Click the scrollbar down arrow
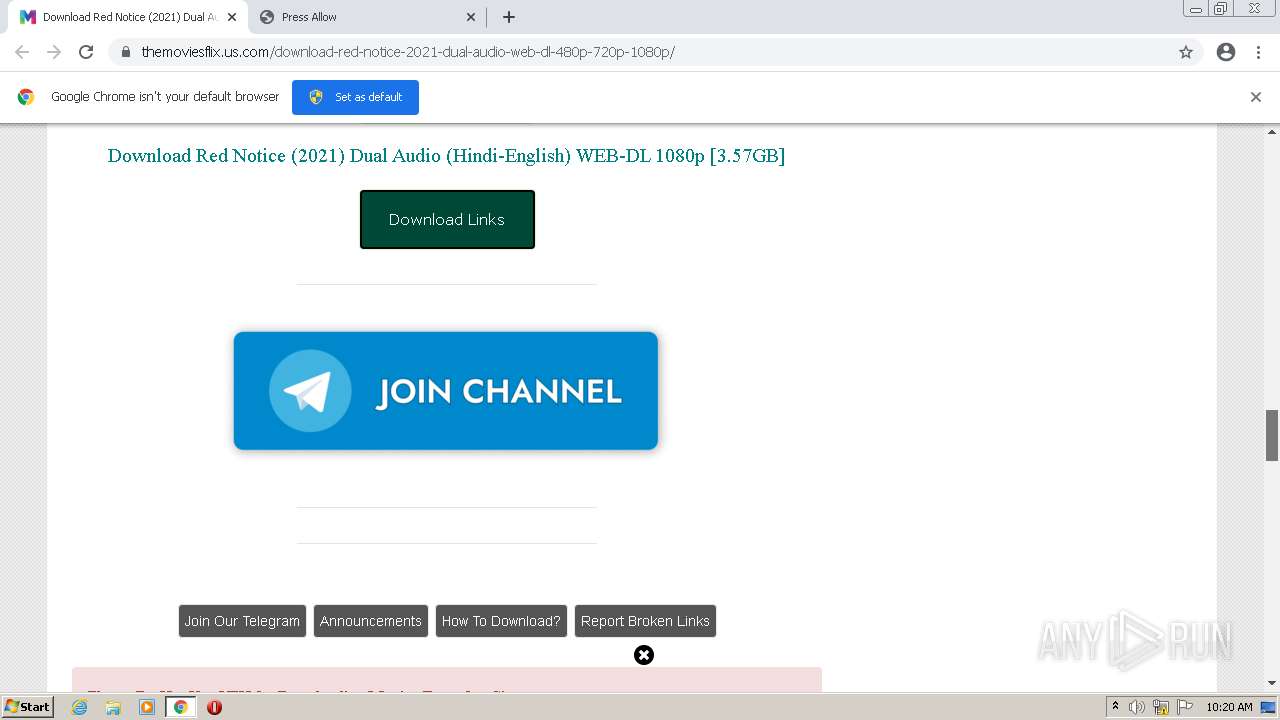 [1272, 683]
